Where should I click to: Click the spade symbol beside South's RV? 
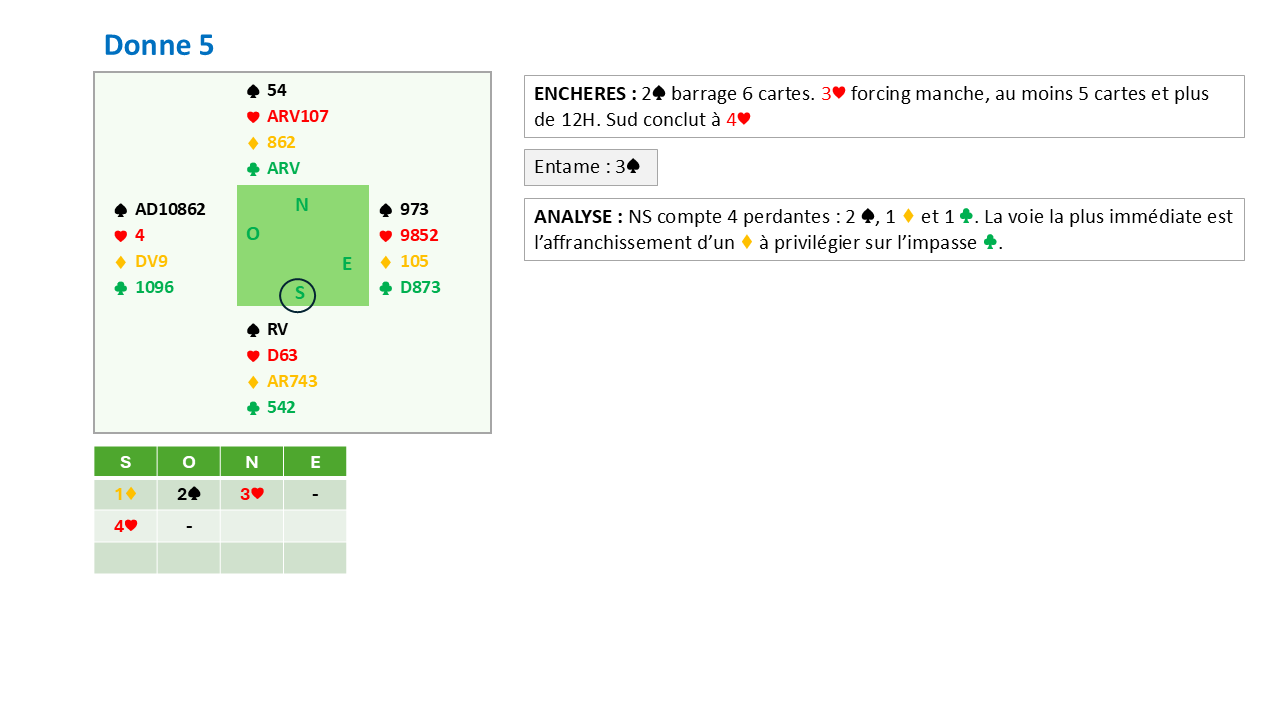tap(253, 330)
